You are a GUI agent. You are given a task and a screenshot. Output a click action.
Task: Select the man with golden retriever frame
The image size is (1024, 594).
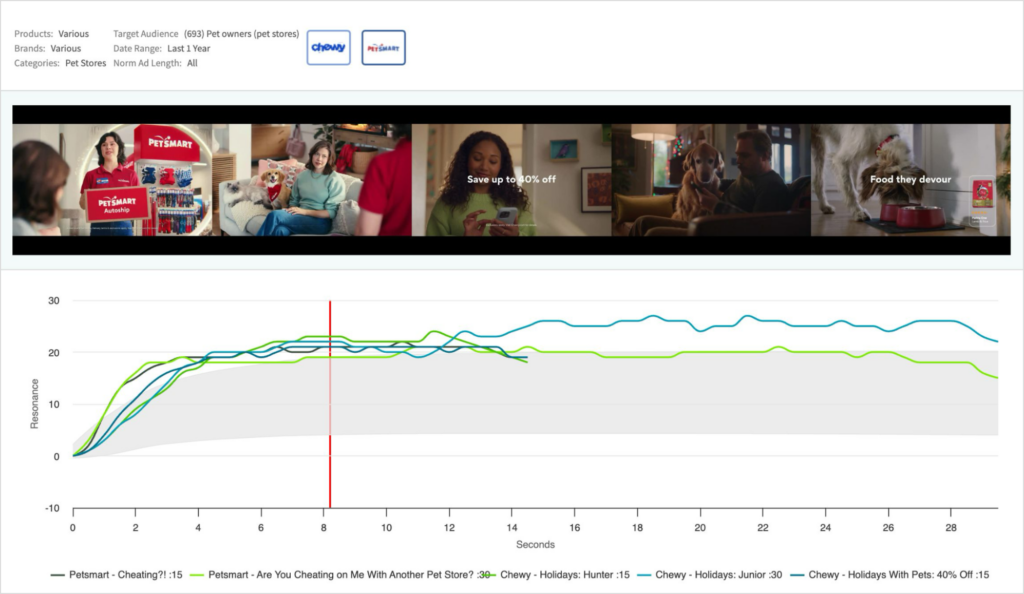tap(711, 180)
